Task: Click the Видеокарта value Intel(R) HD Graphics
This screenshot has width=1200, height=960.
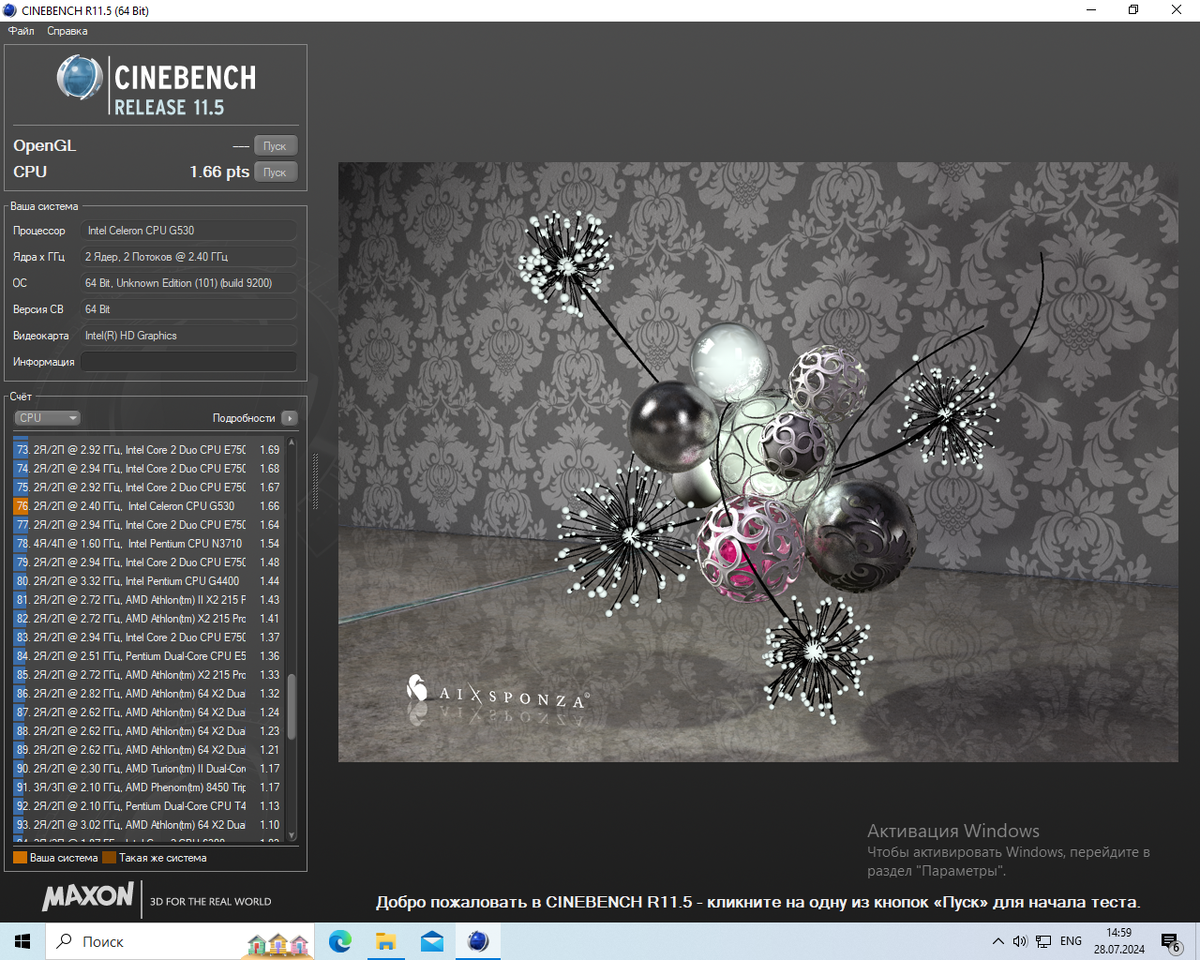Action: (189, 336)
